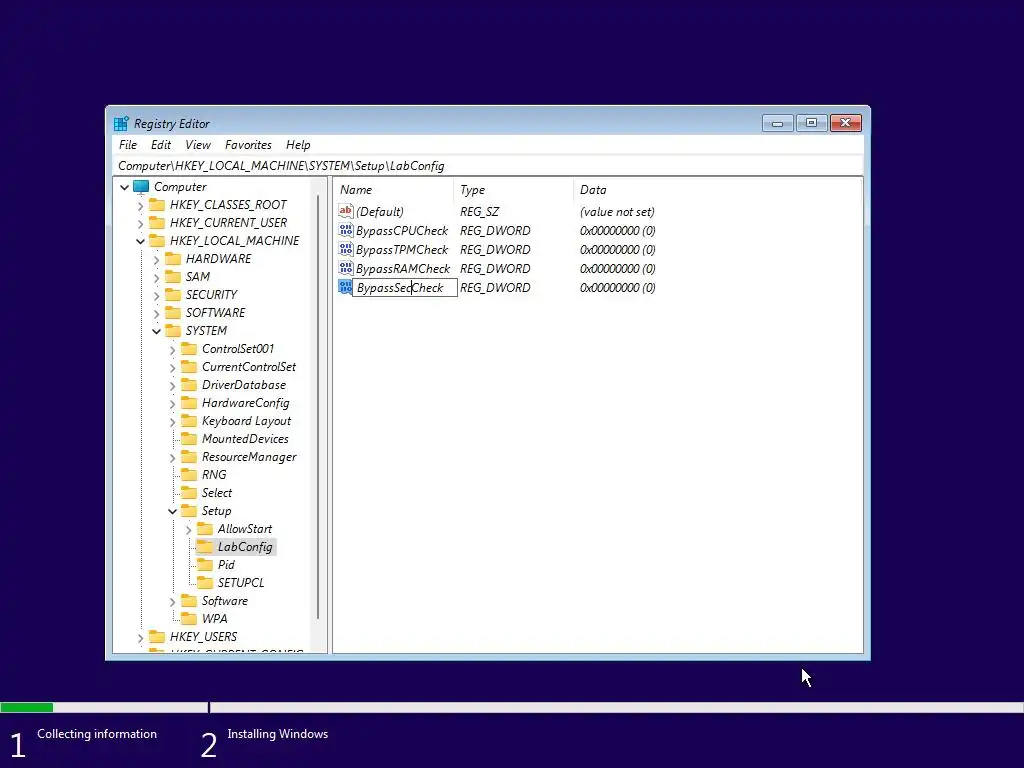Collapse the Setup key arrow

(172, 511)
